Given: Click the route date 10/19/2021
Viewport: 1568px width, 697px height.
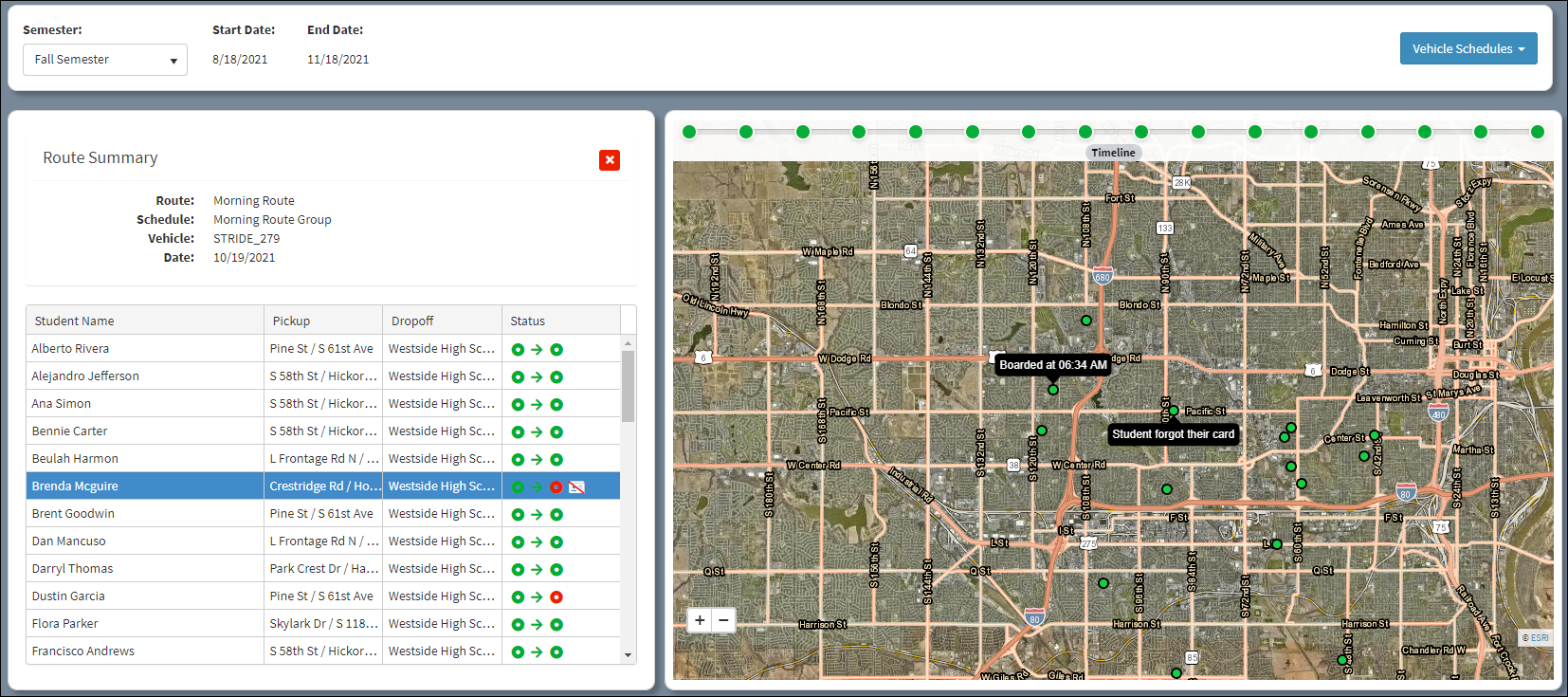Looking at the screenshot, I should tap(245, 258).
